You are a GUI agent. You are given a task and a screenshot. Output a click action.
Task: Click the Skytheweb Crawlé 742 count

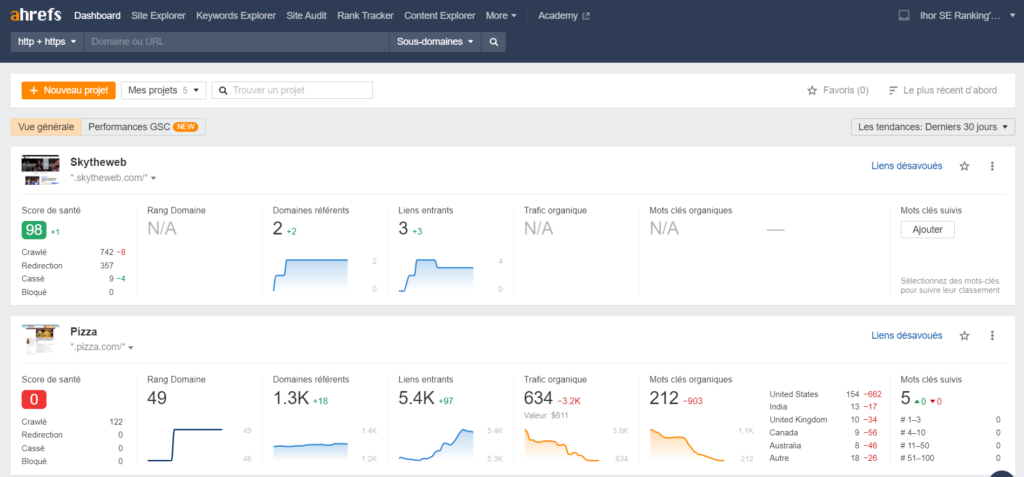107,252
